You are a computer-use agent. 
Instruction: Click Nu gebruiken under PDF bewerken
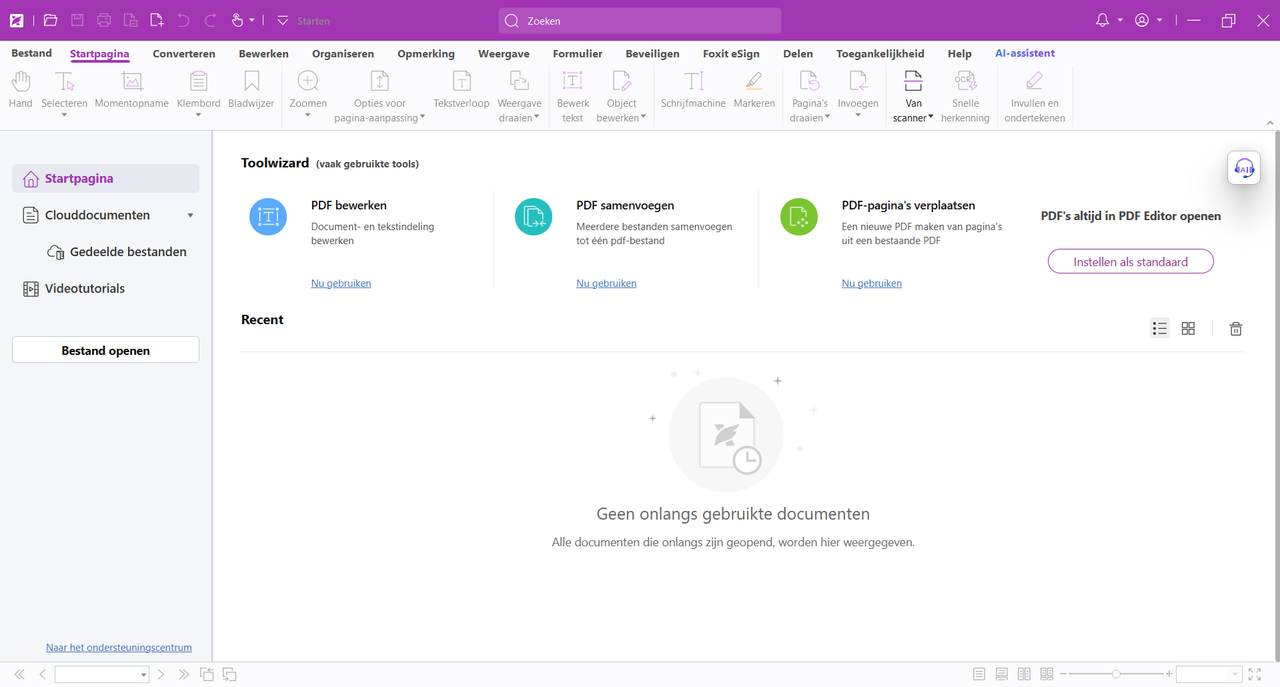click(x=341, y=284)
